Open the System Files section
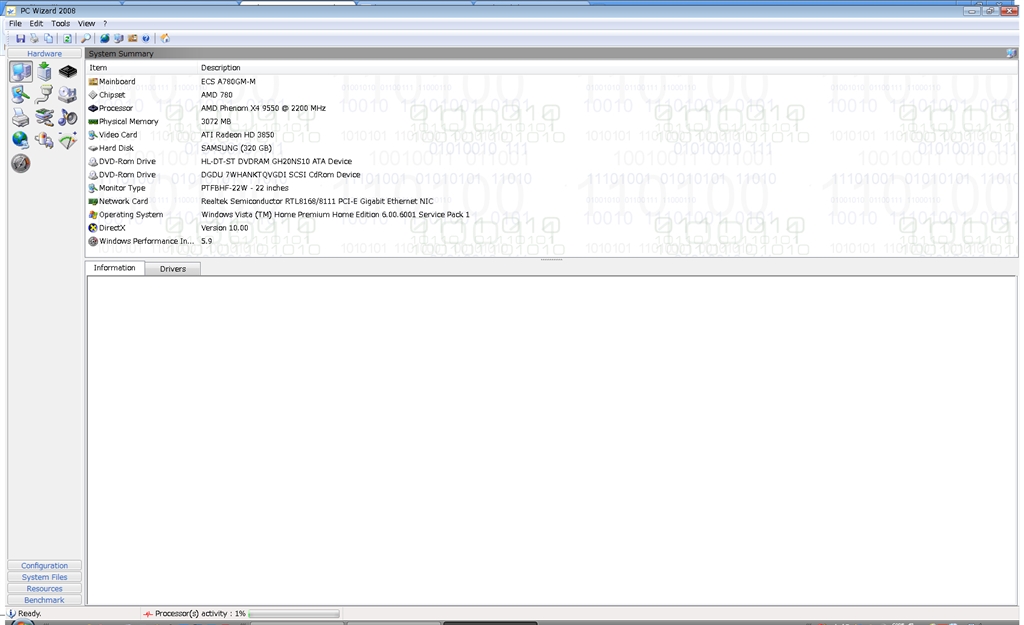1024x625 pixels. pos(44,577)
